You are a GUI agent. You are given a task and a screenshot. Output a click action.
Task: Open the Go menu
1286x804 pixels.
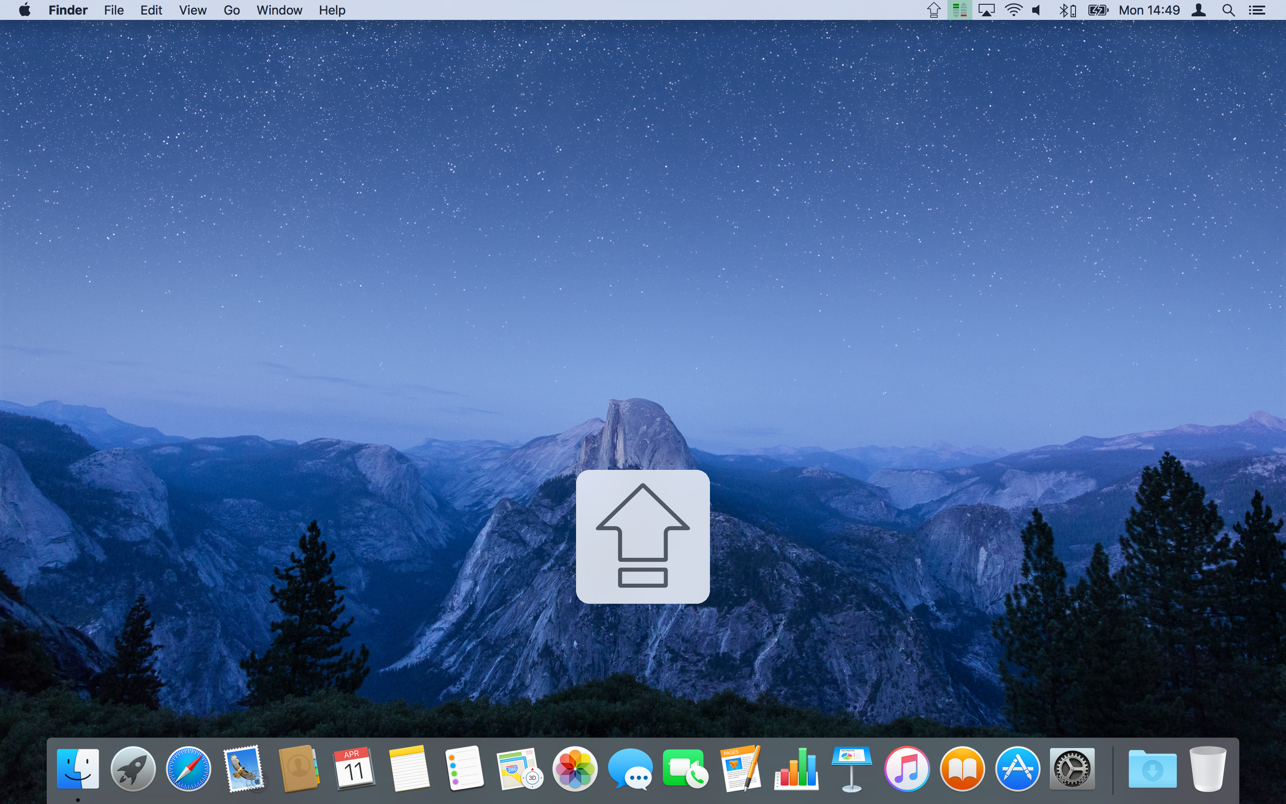click(x=231, y=10)
